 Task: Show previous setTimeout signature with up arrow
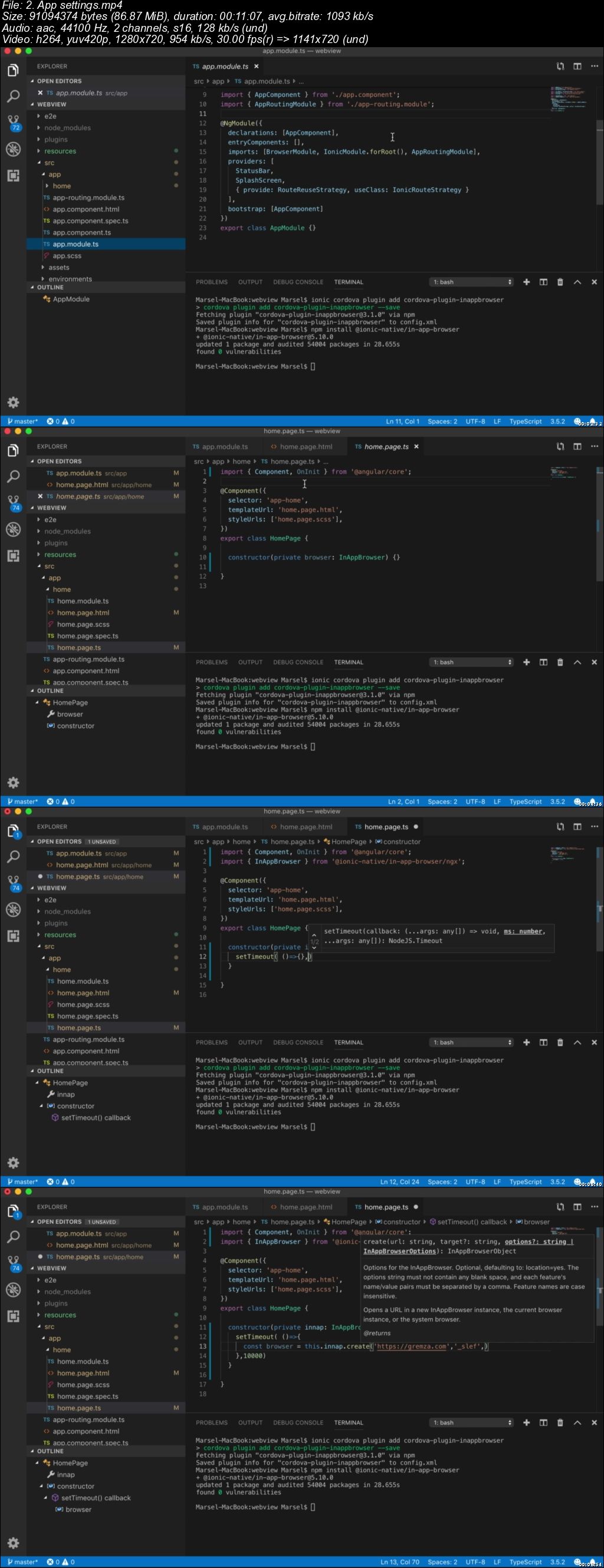[314, 934]
